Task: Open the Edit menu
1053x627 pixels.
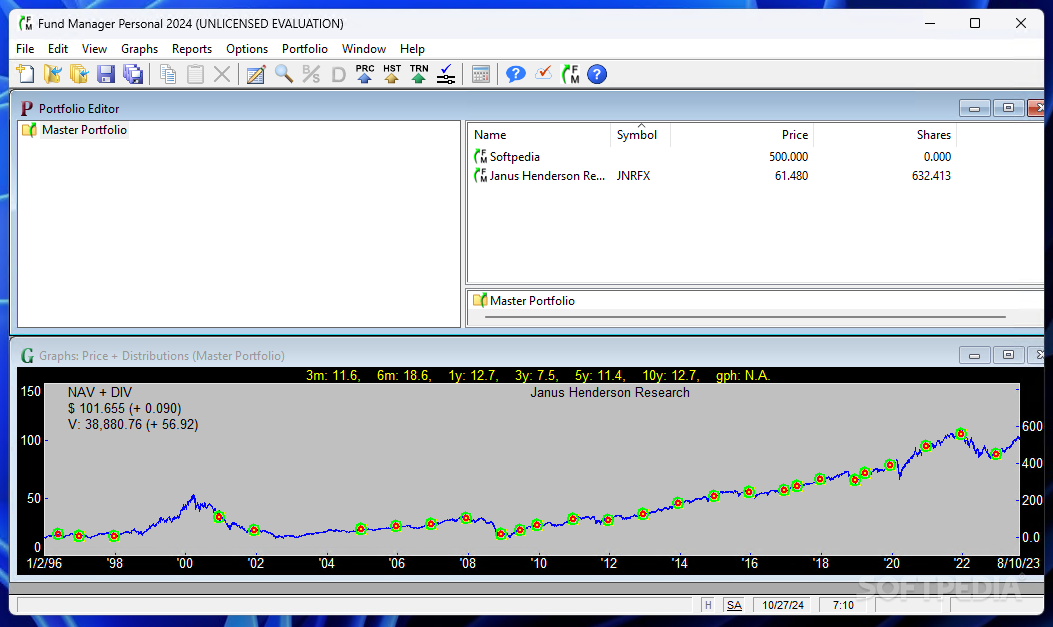Action: (x=58, y=49)
